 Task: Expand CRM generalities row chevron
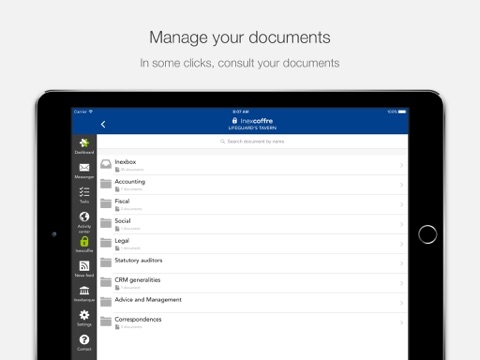click(x=402, y=283)
